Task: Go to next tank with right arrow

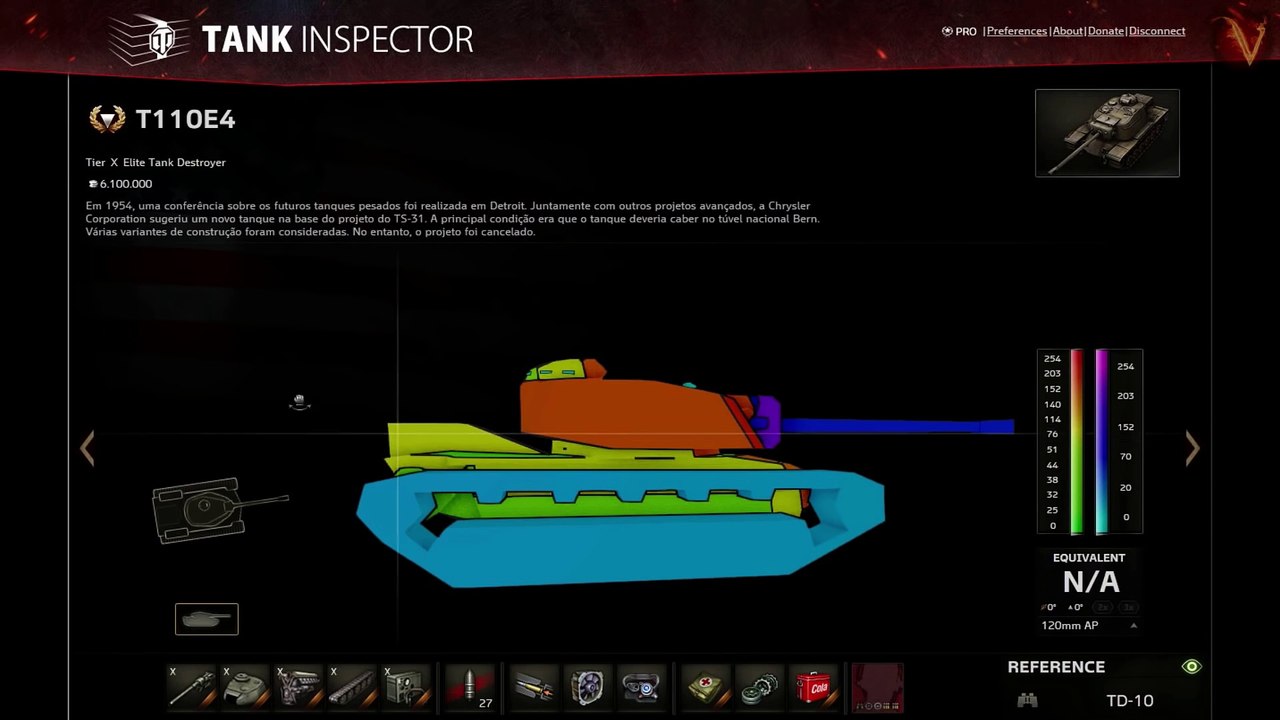Action: (1192, 448)
